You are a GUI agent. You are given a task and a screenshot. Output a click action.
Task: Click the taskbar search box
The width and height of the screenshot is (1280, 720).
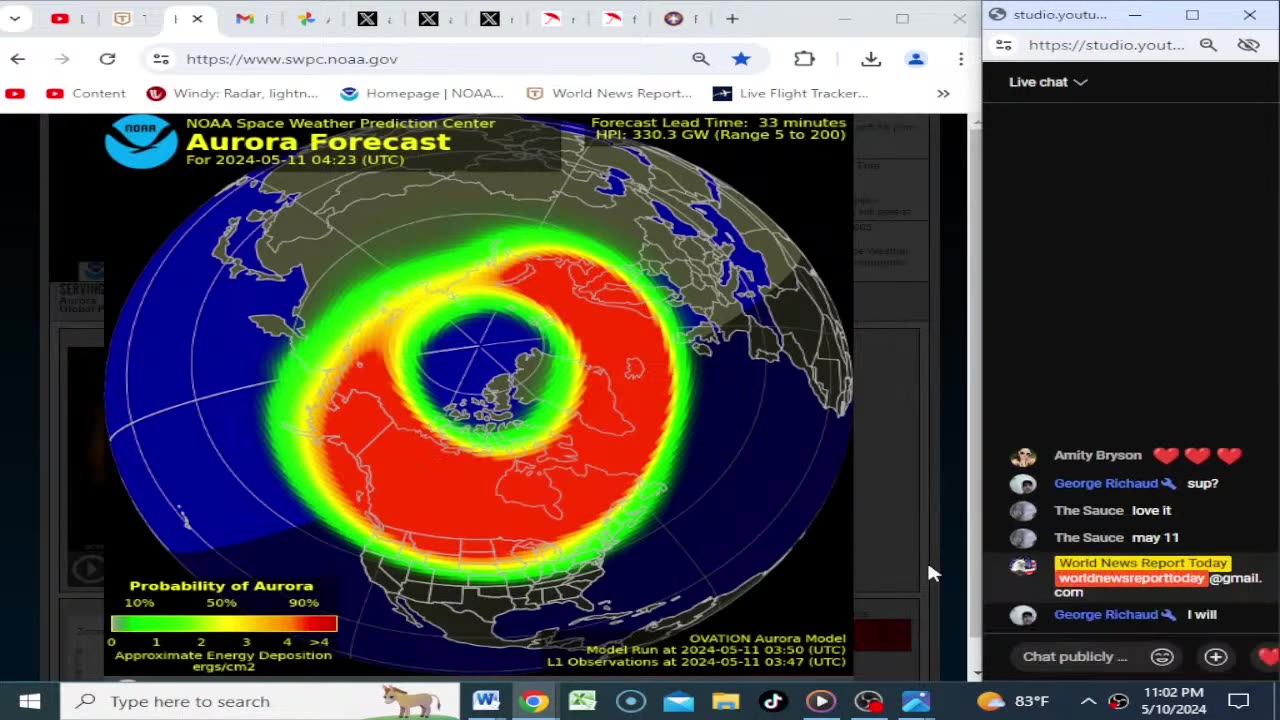tap(259, 701)
